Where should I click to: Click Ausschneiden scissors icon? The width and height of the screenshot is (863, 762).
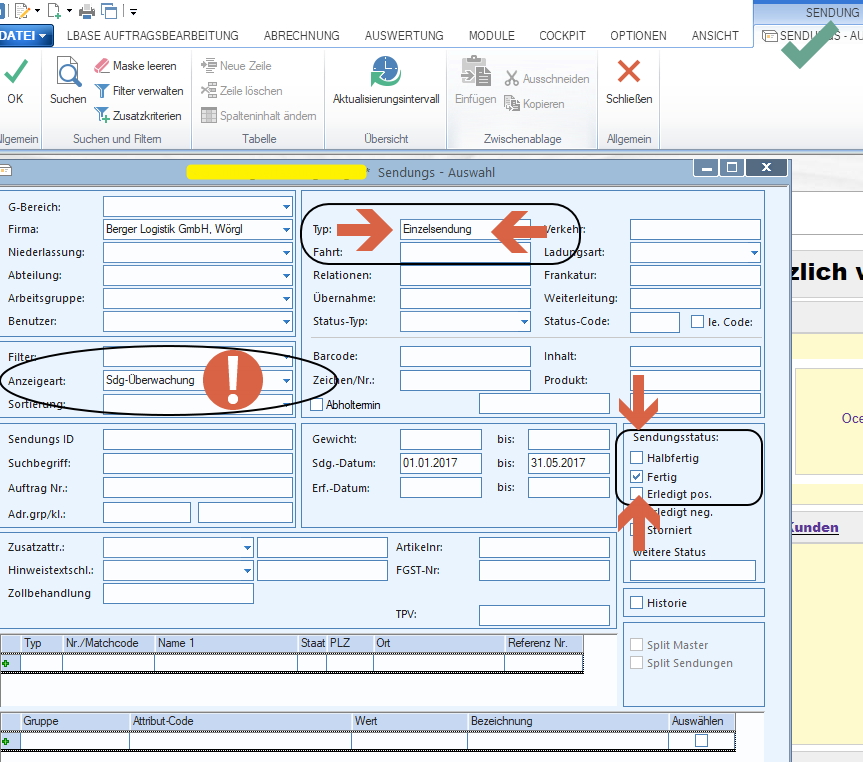tap(512, 79)
